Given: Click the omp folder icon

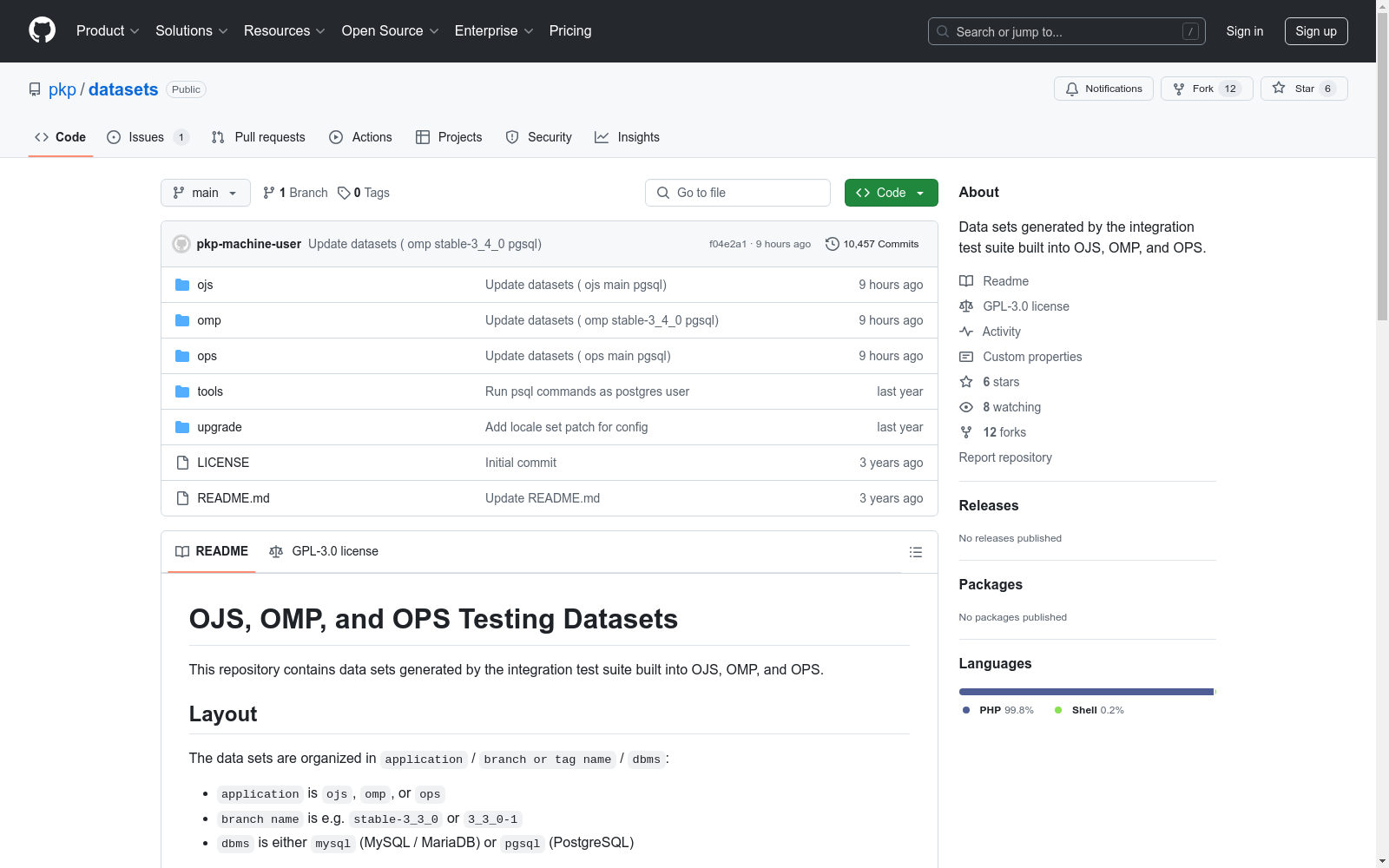Looking at the screenshot, I should click(x=182, y=320).
